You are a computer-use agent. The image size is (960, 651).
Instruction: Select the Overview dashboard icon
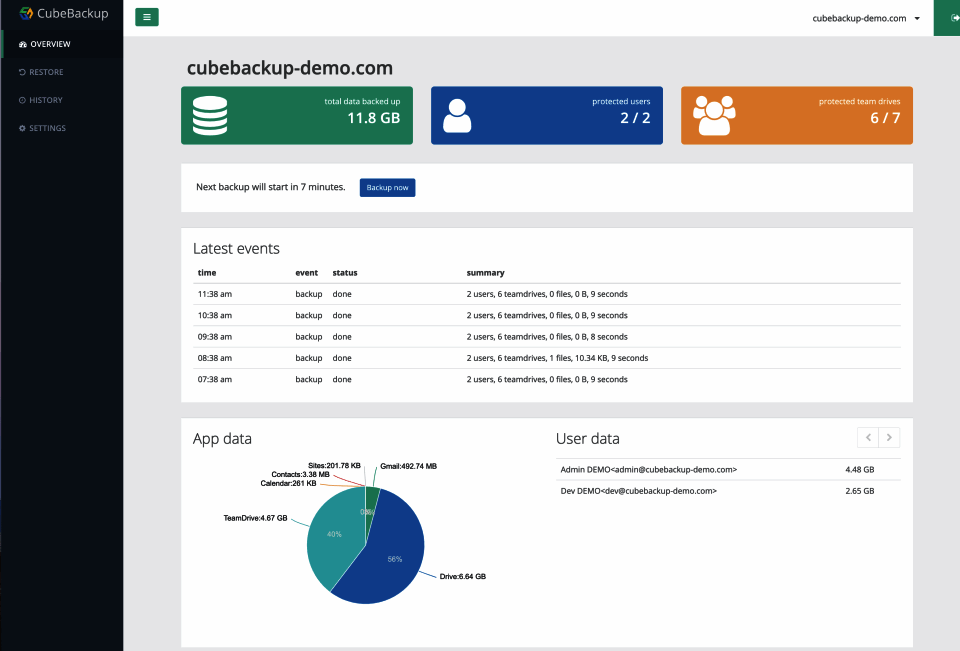click(21, 44)
